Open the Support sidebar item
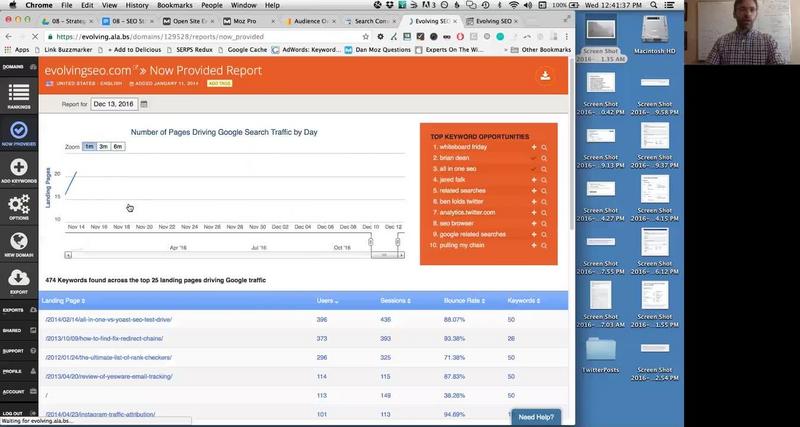Viewport: 800px width, 427px height. point(19,350)
